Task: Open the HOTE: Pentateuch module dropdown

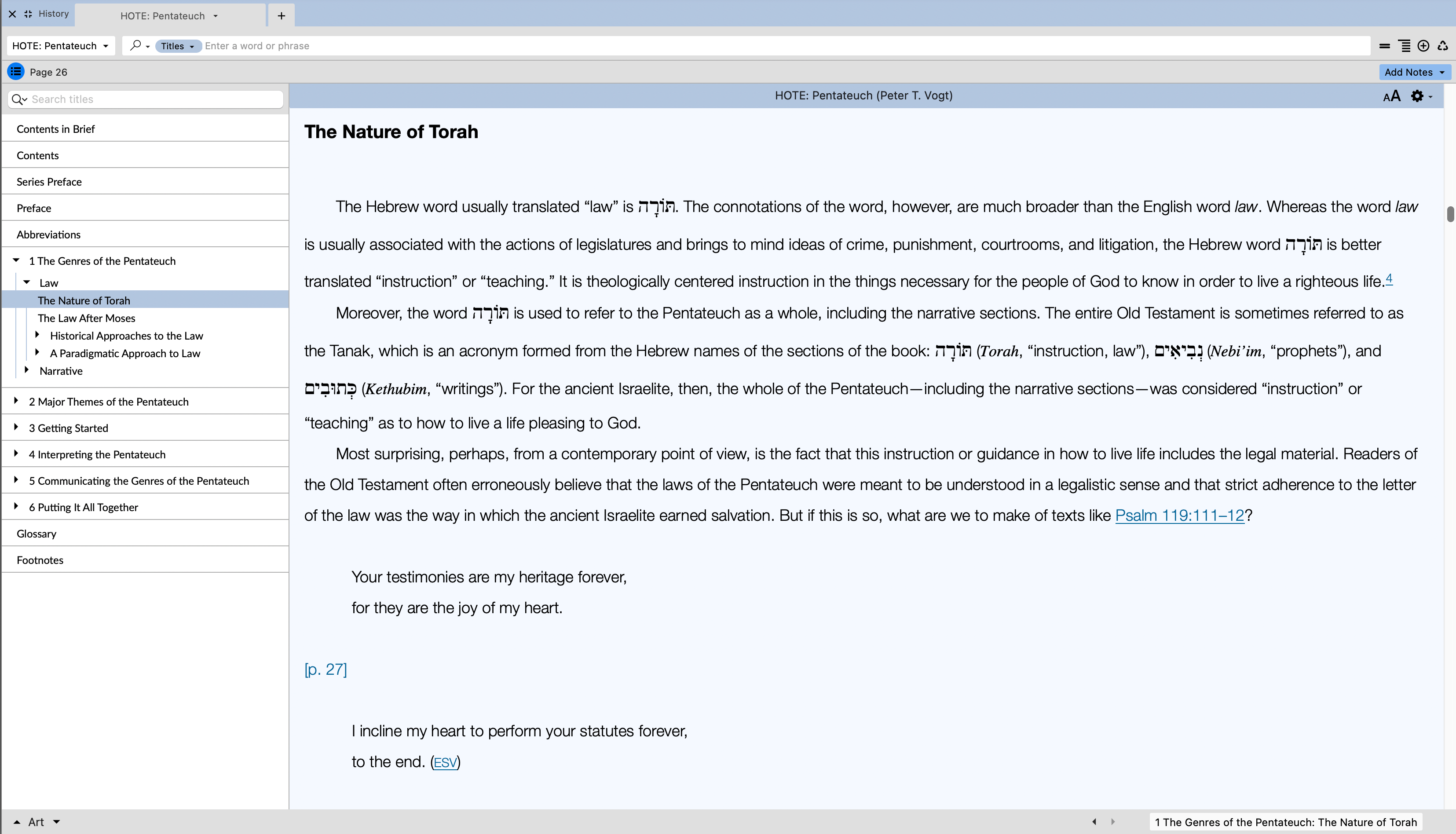Action: point(61,46)
